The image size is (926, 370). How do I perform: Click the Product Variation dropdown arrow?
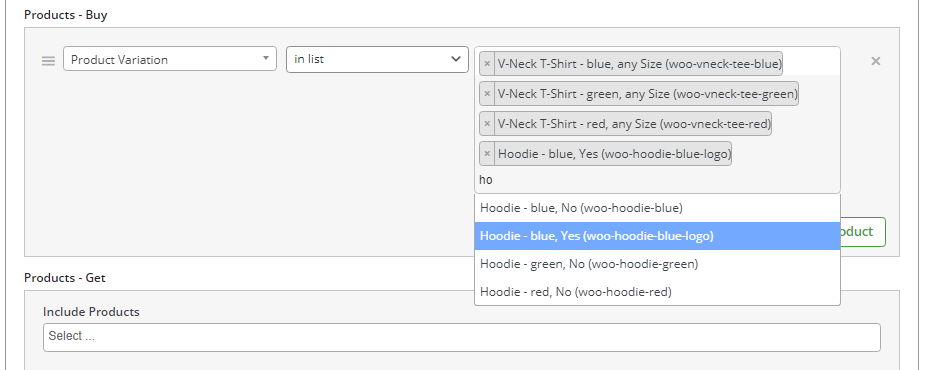click(266, 58)
